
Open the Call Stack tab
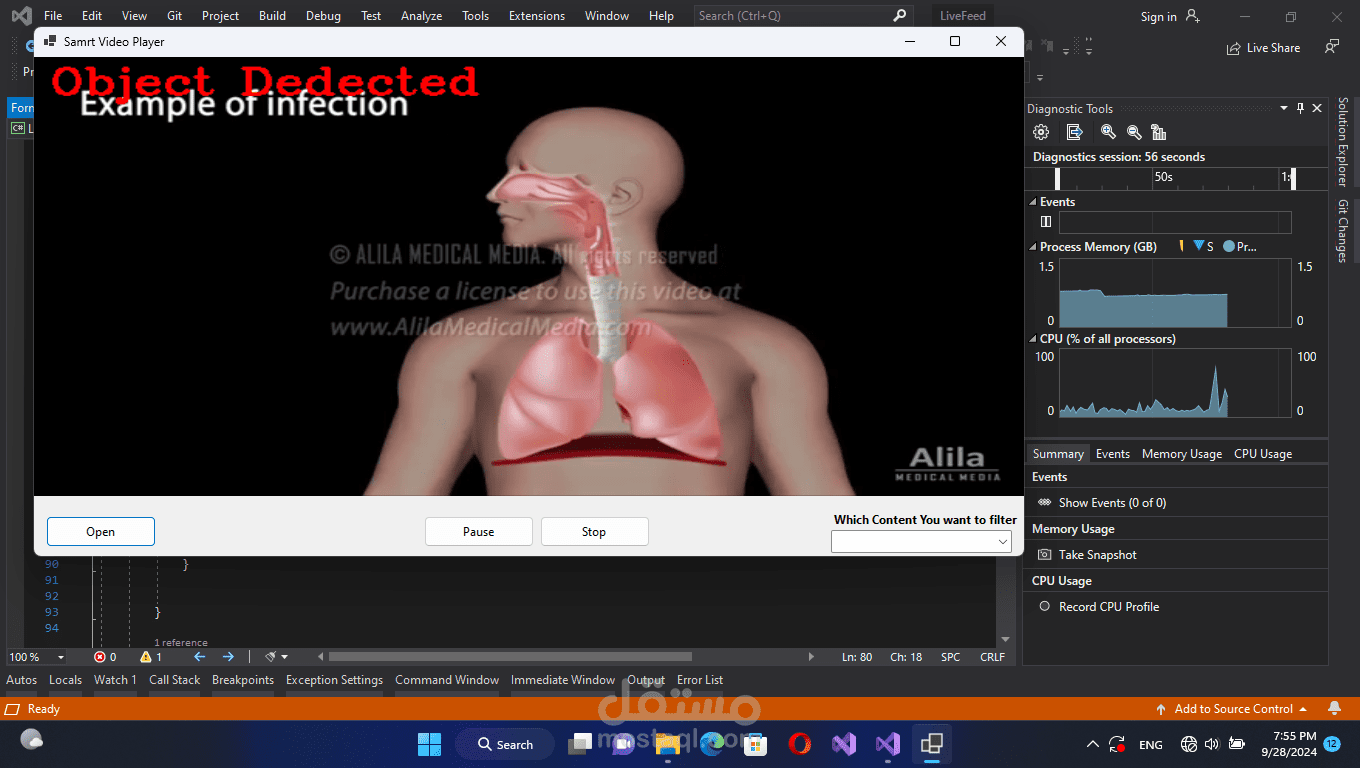point(175,680)
